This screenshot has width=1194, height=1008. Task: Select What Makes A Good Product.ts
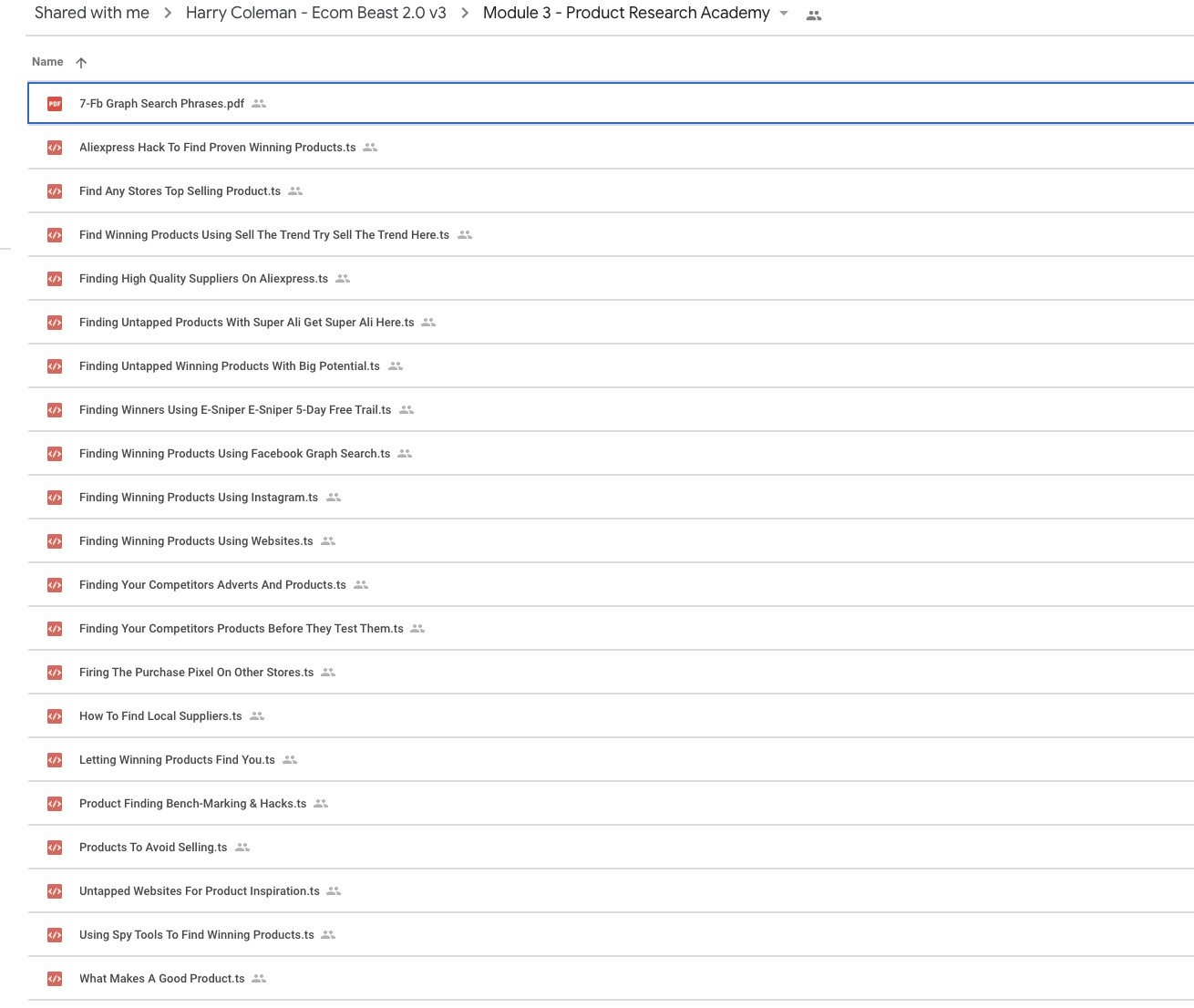611,979
